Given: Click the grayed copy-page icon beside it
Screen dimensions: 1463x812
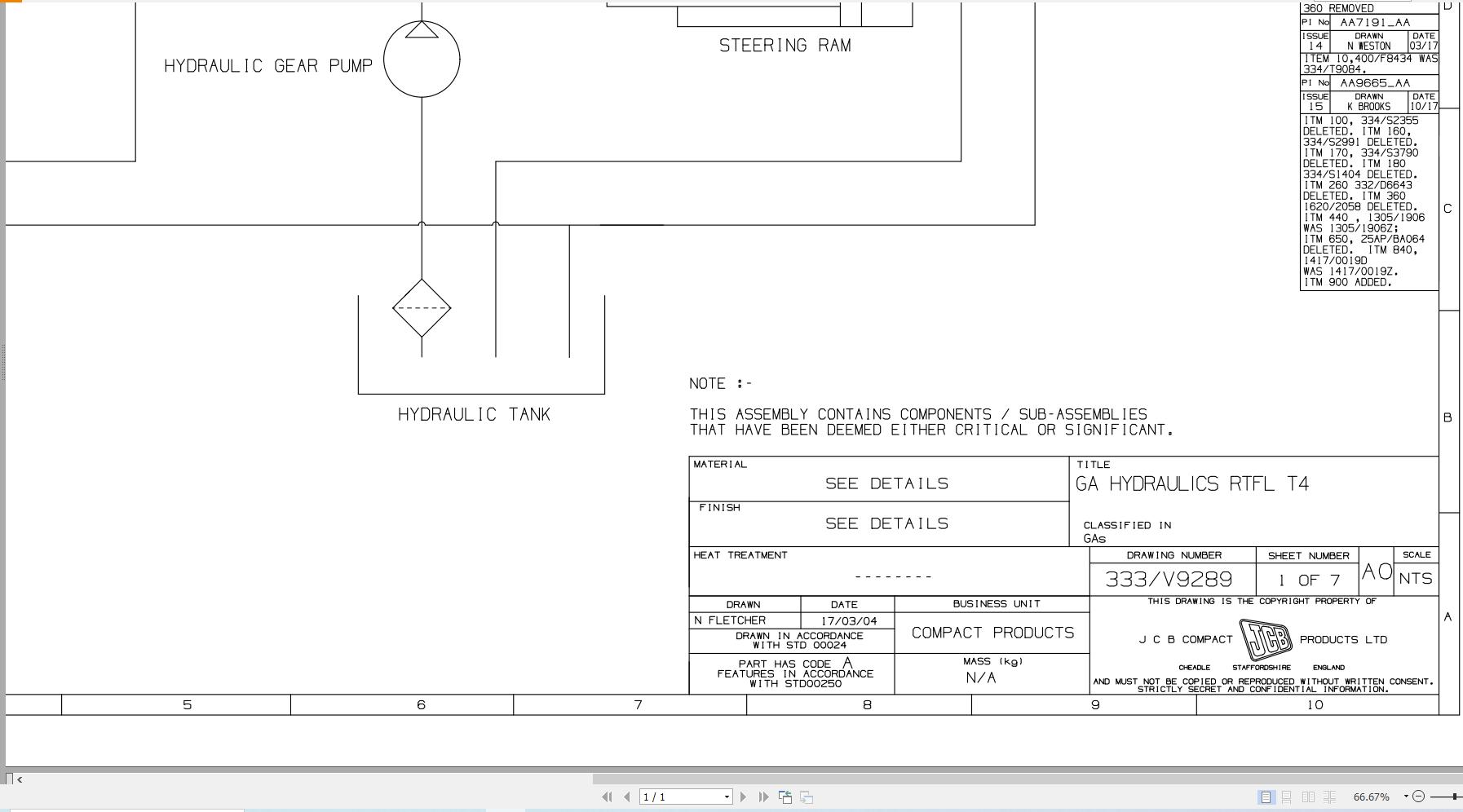Looking at the screenshot, I should click(x=807, y=797).
